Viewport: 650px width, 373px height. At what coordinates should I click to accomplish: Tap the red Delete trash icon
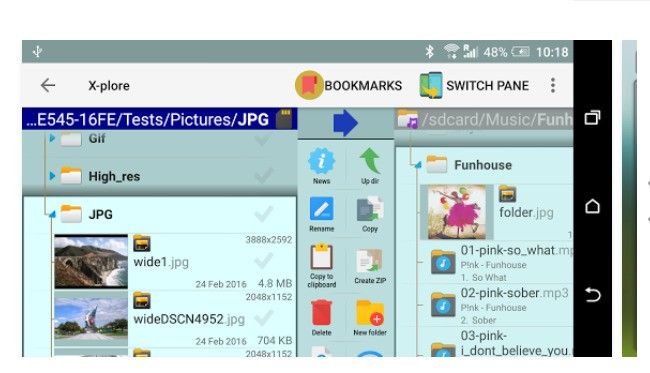pyautogui.click(x=321, y=313)
